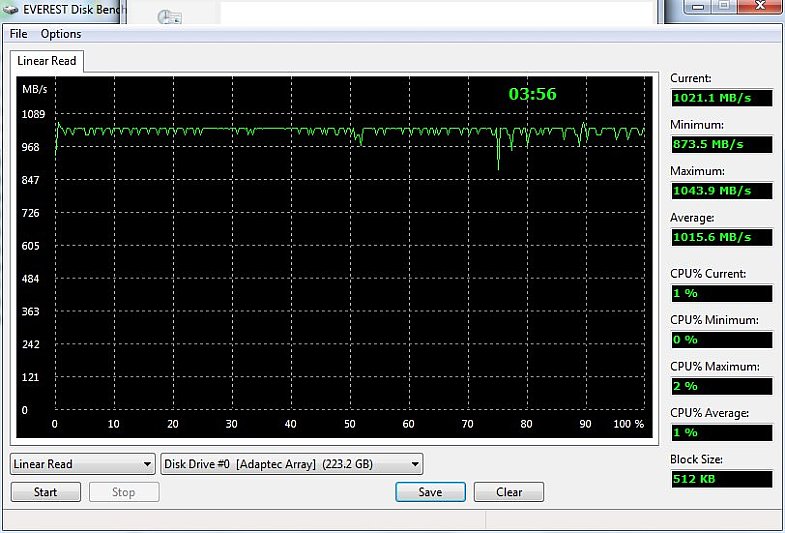Click the CPU% Minimum 0 % value

[722, 340]
